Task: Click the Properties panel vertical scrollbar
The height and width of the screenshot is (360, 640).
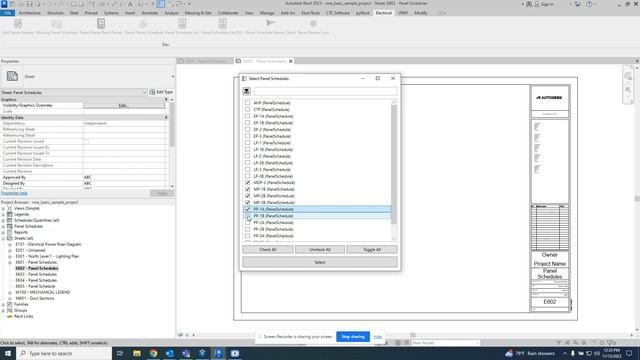Action: [172, 124]
